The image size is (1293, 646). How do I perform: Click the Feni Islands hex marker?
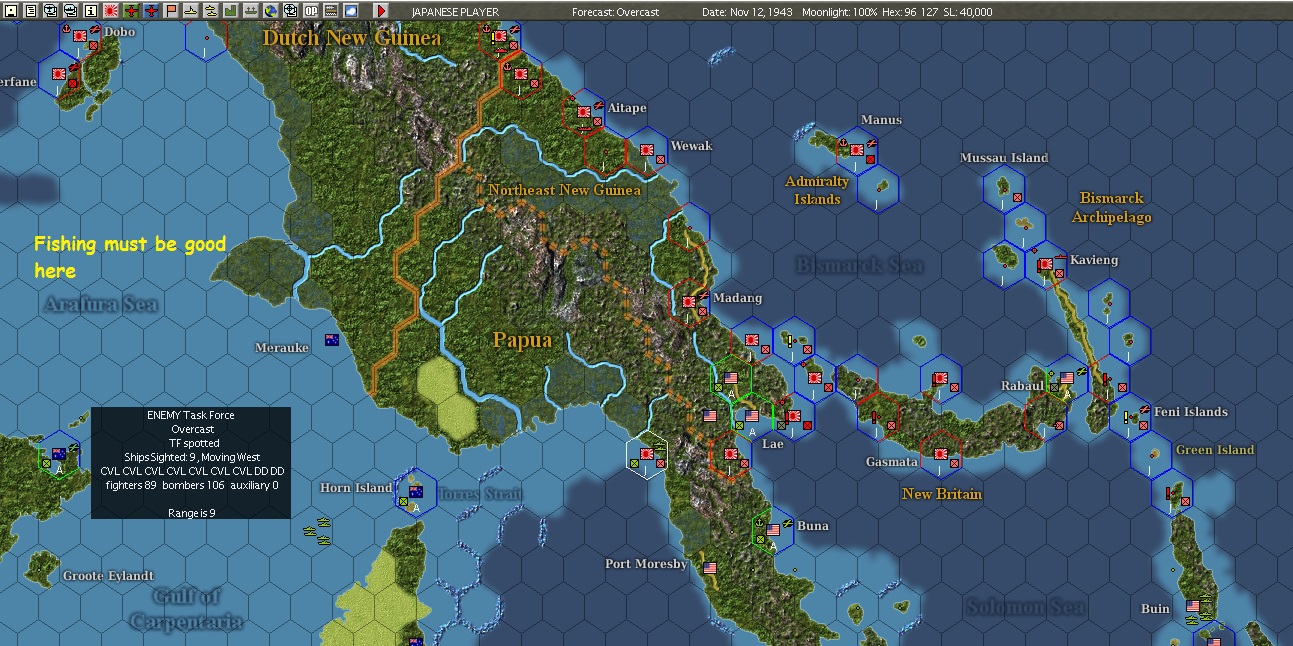coord(1131,416)
